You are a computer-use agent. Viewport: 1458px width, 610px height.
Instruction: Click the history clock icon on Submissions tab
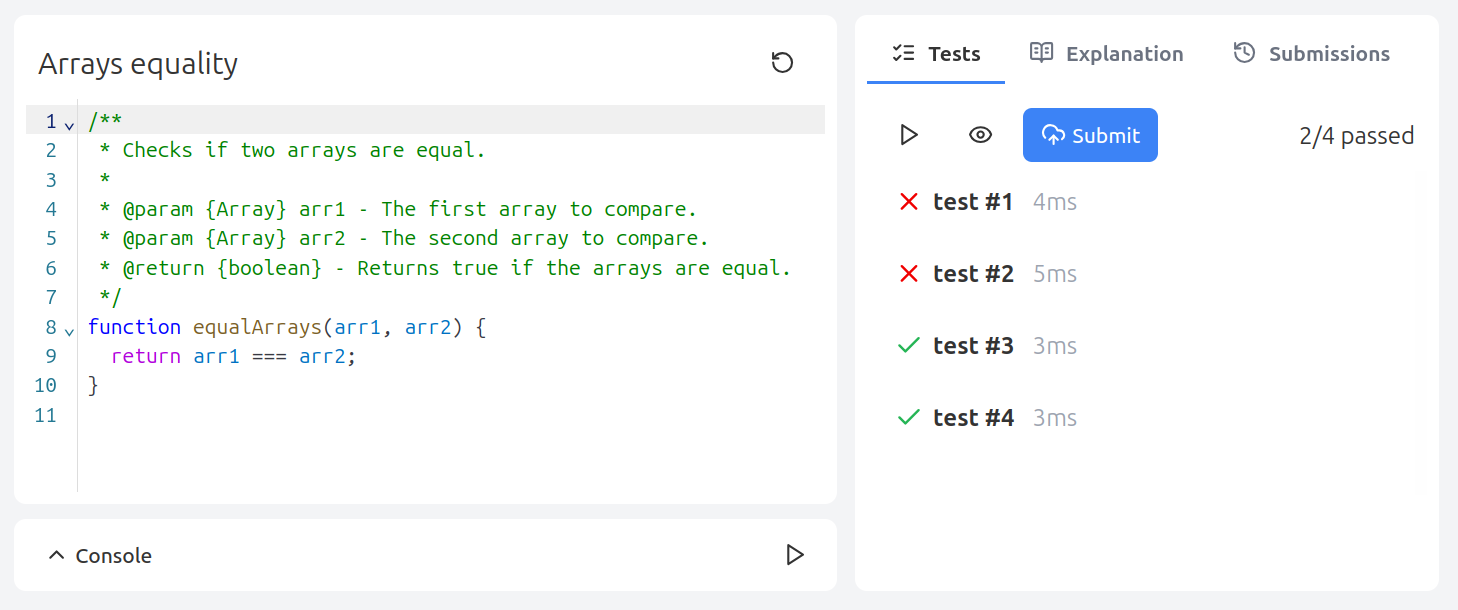tap(1244, 53)
